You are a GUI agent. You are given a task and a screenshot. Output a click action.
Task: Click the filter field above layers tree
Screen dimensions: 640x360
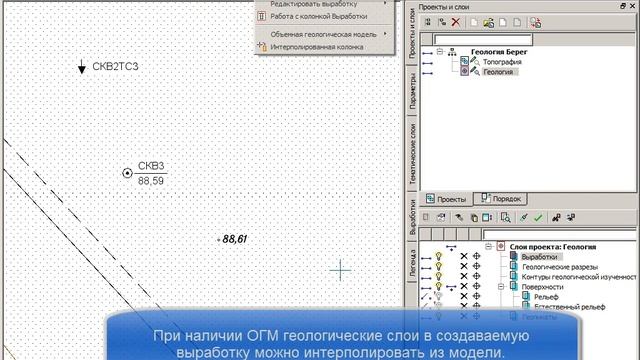tap(559, 234)
